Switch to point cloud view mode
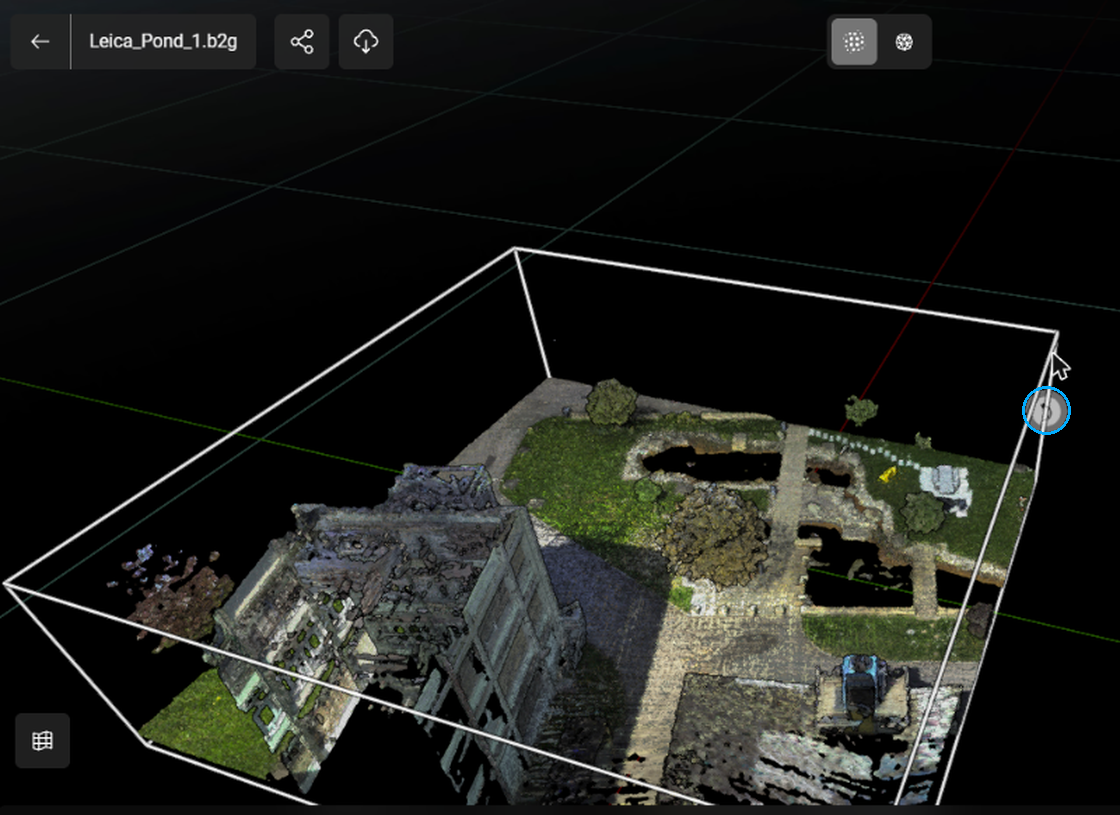This screenshot has height=815, width=1120. tap(854, 42)
